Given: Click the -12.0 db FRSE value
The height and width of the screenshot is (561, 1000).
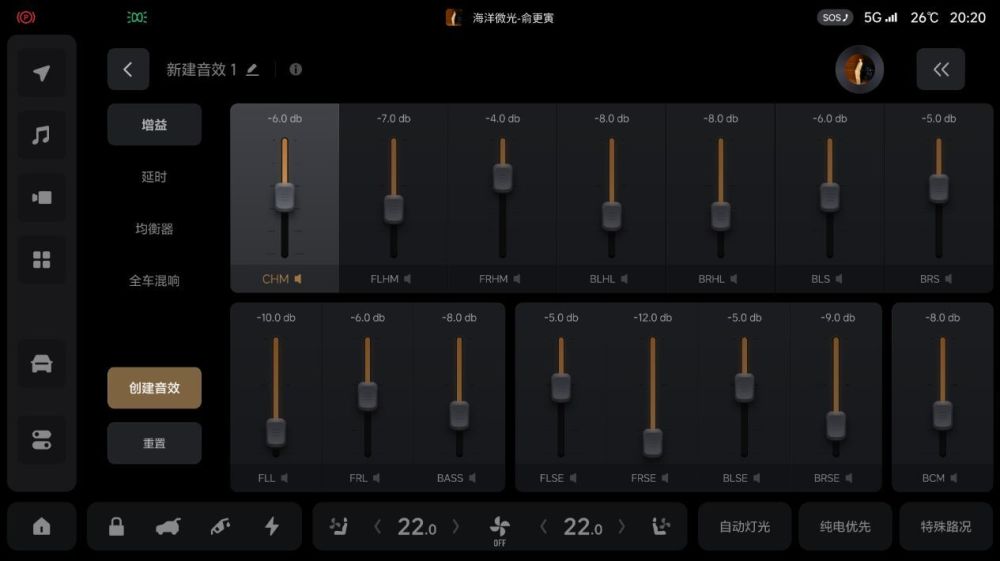Looking at the screenshot, I should coord(652,317).
